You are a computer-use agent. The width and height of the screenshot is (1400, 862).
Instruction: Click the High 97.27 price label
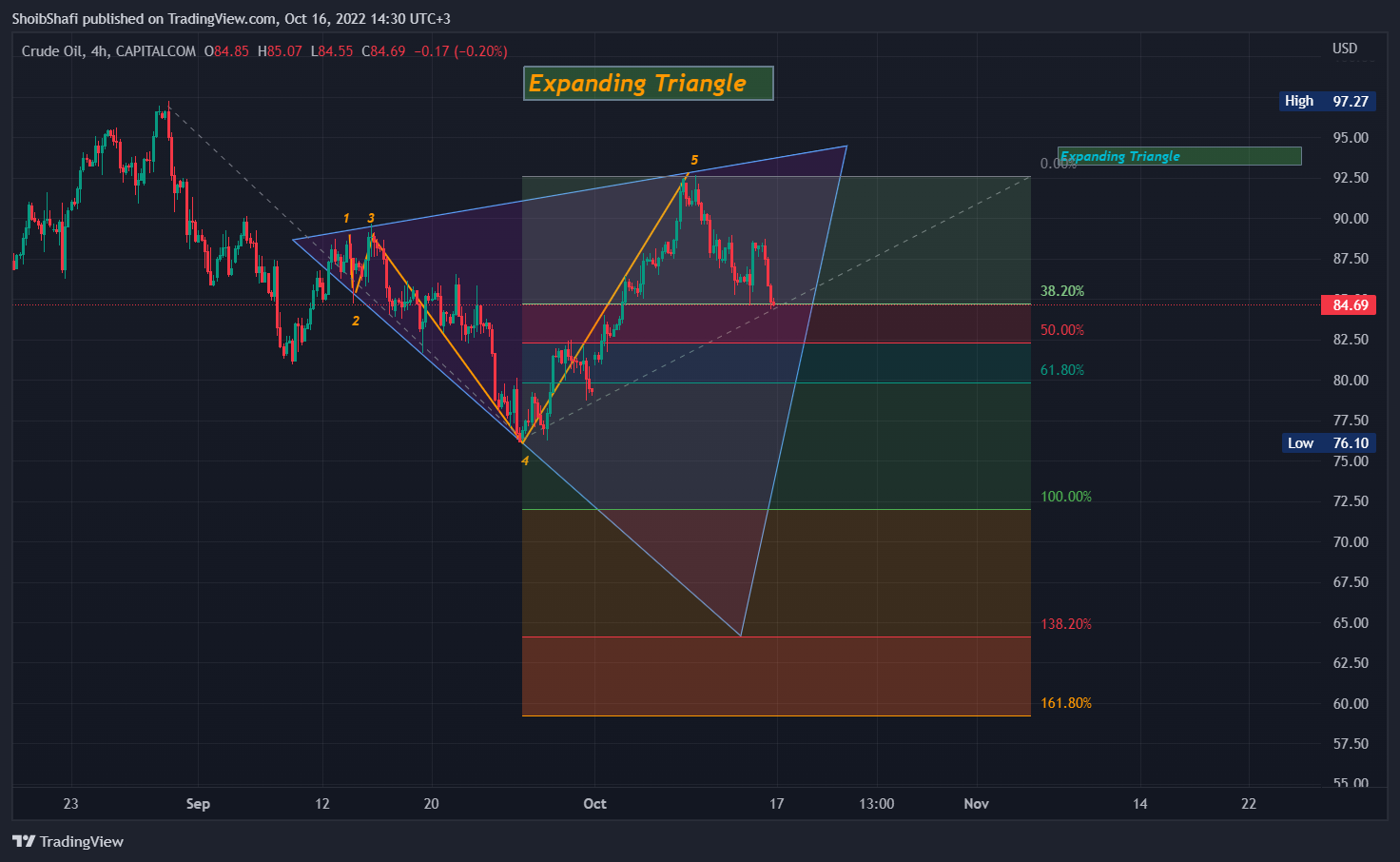(x=1327, y=101)
